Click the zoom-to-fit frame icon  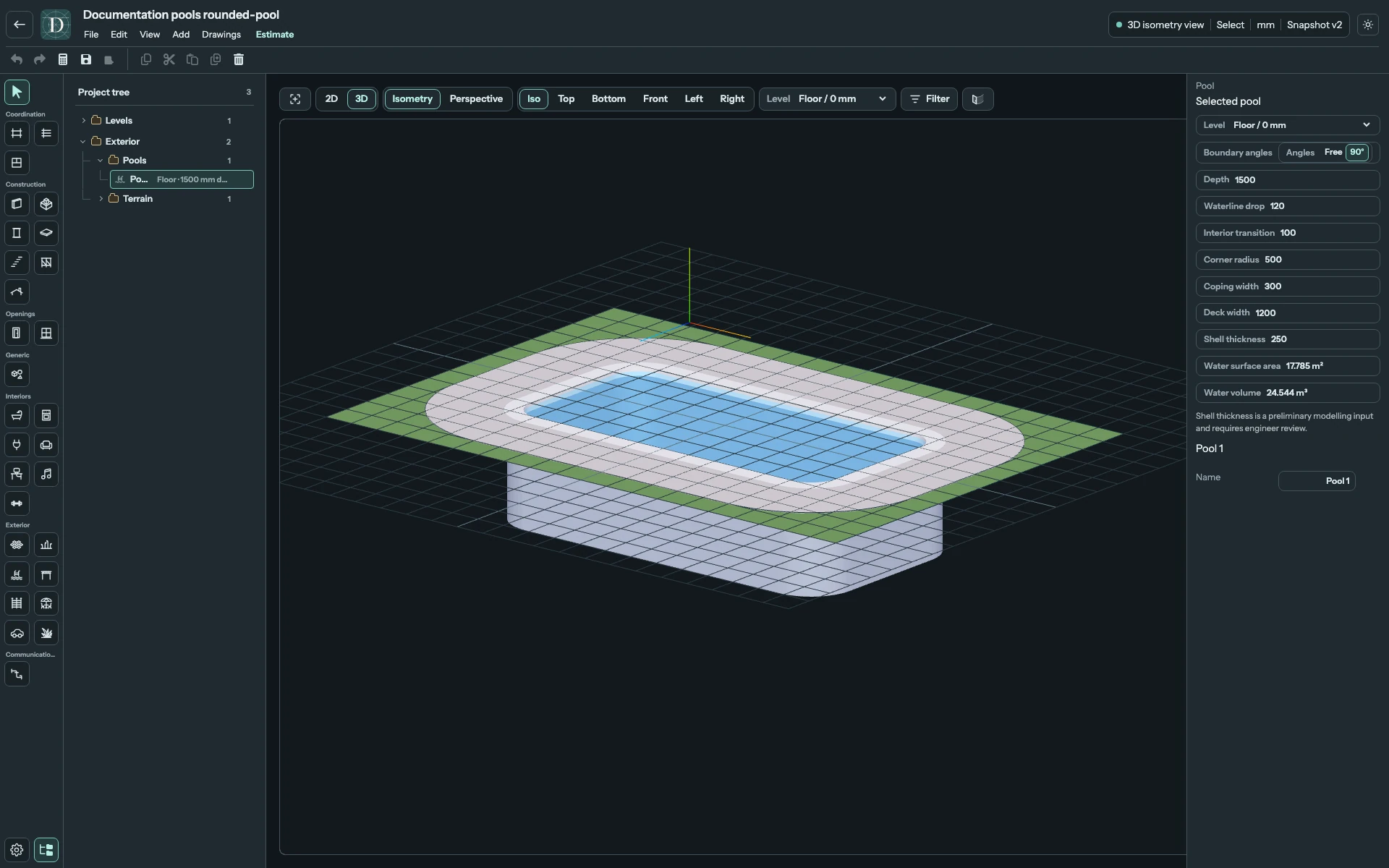pos(295,99)
